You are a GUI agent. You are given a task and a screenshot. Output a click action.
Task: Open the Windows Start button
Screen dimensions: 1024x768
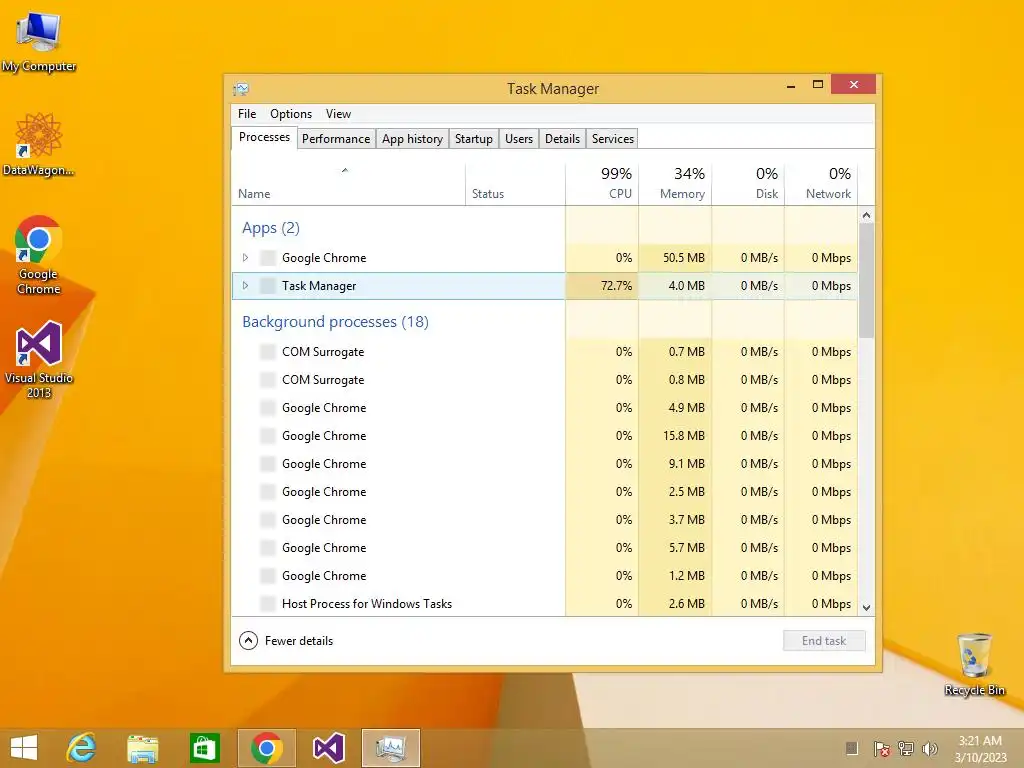24,748
